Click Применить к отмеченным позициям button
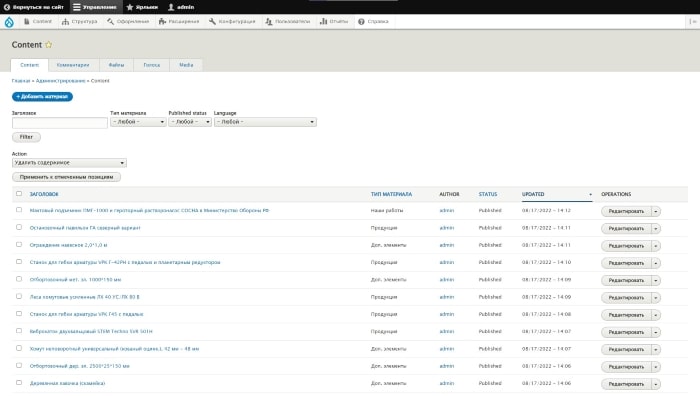 (x=66, y=177)
